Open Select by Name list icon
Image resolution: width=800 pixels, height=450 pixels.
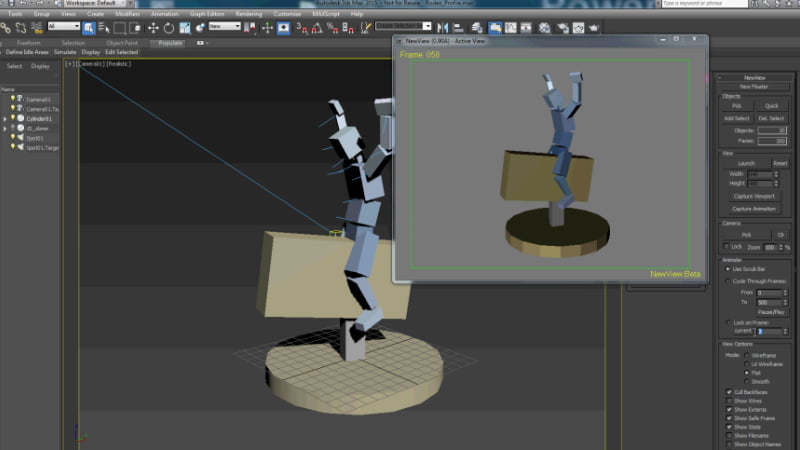(x=103, y=27)
